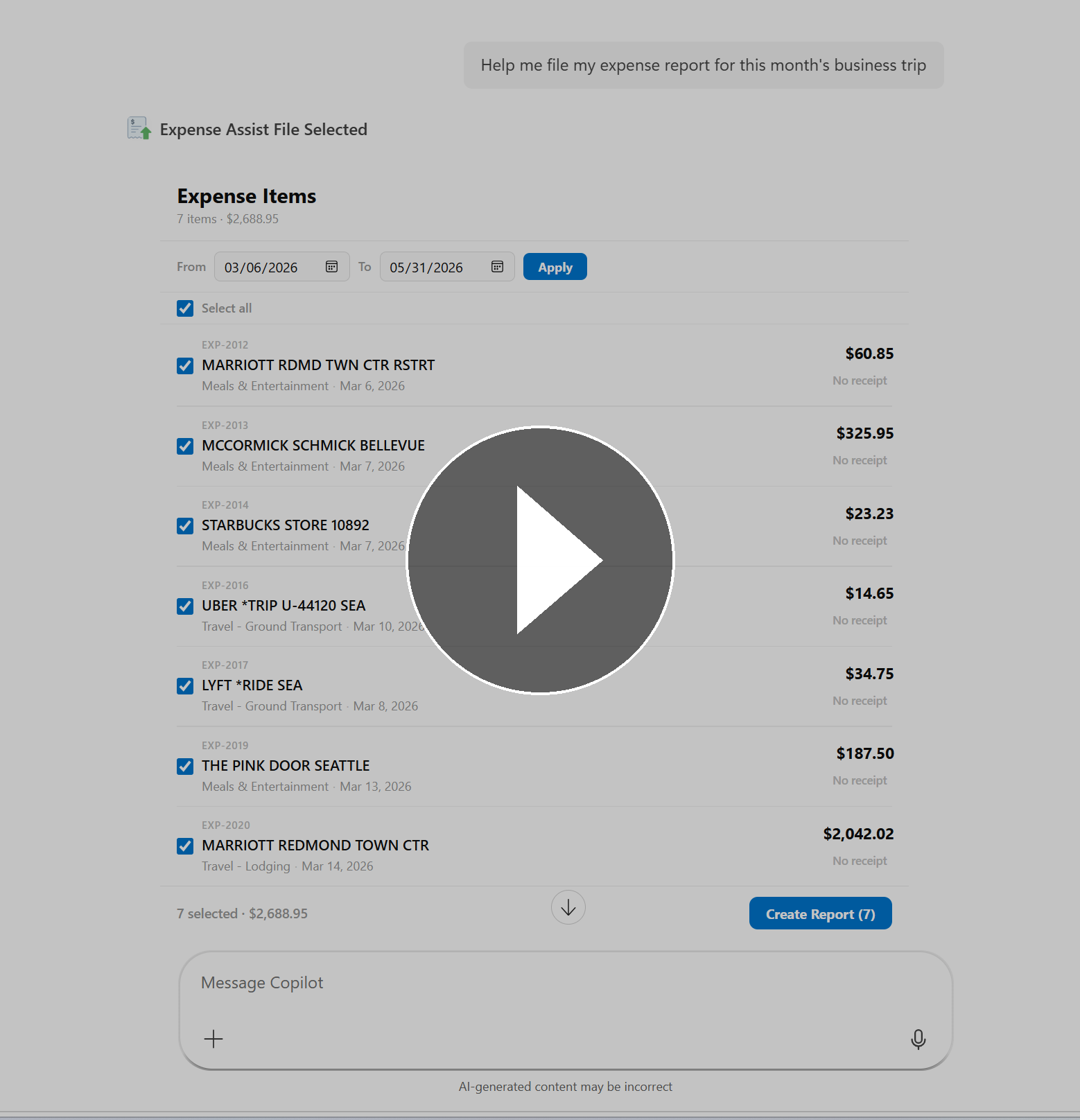Click the $14.65 amount

pos(869,593)
